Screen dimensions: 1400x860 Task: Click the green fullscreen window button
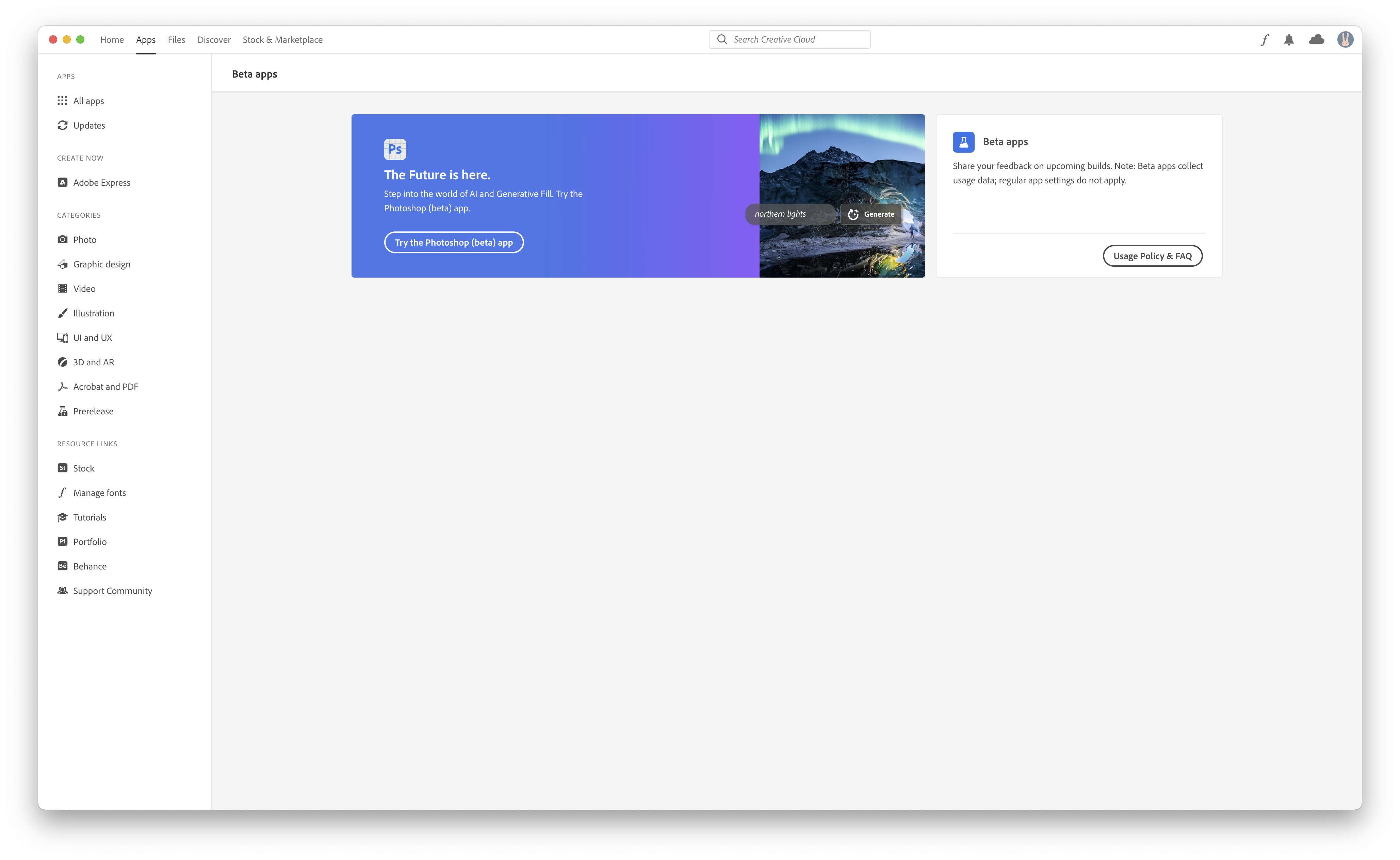pyautogui.click(x=80, y=39)
